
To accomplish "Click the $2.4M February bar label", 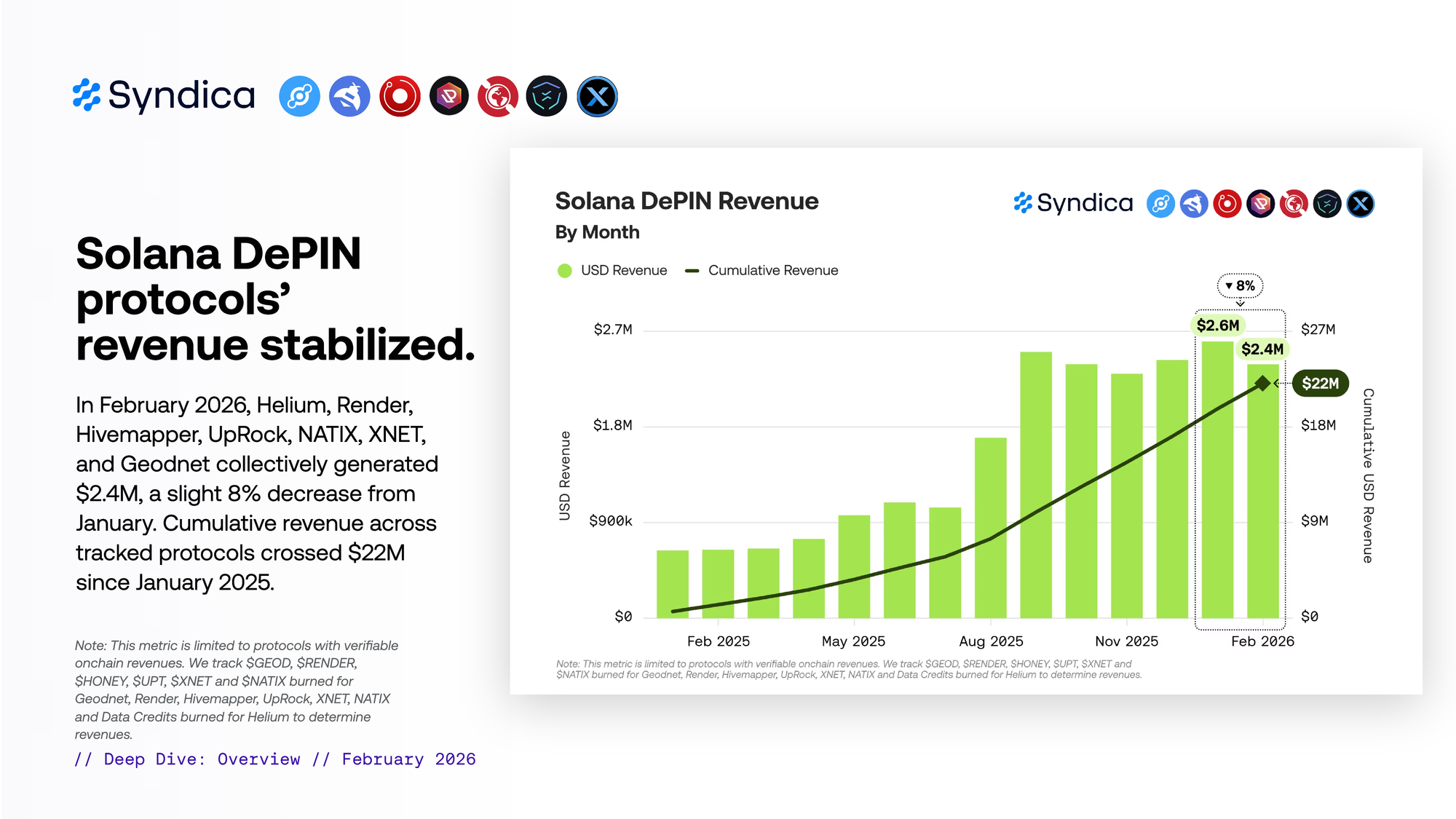I will [x=1262, y=349].
